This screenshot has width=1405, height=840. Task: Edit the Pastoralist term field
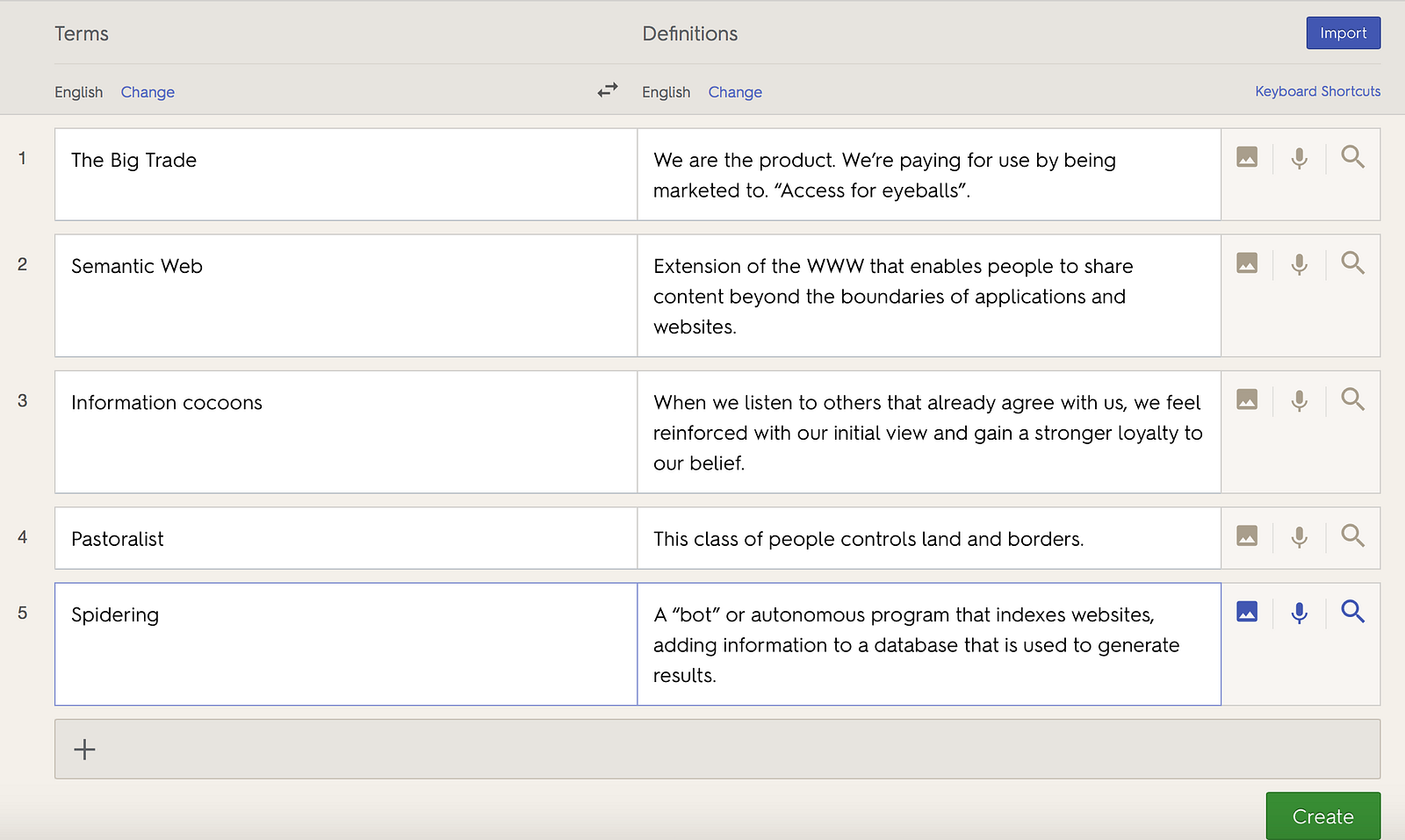[345, 539]
